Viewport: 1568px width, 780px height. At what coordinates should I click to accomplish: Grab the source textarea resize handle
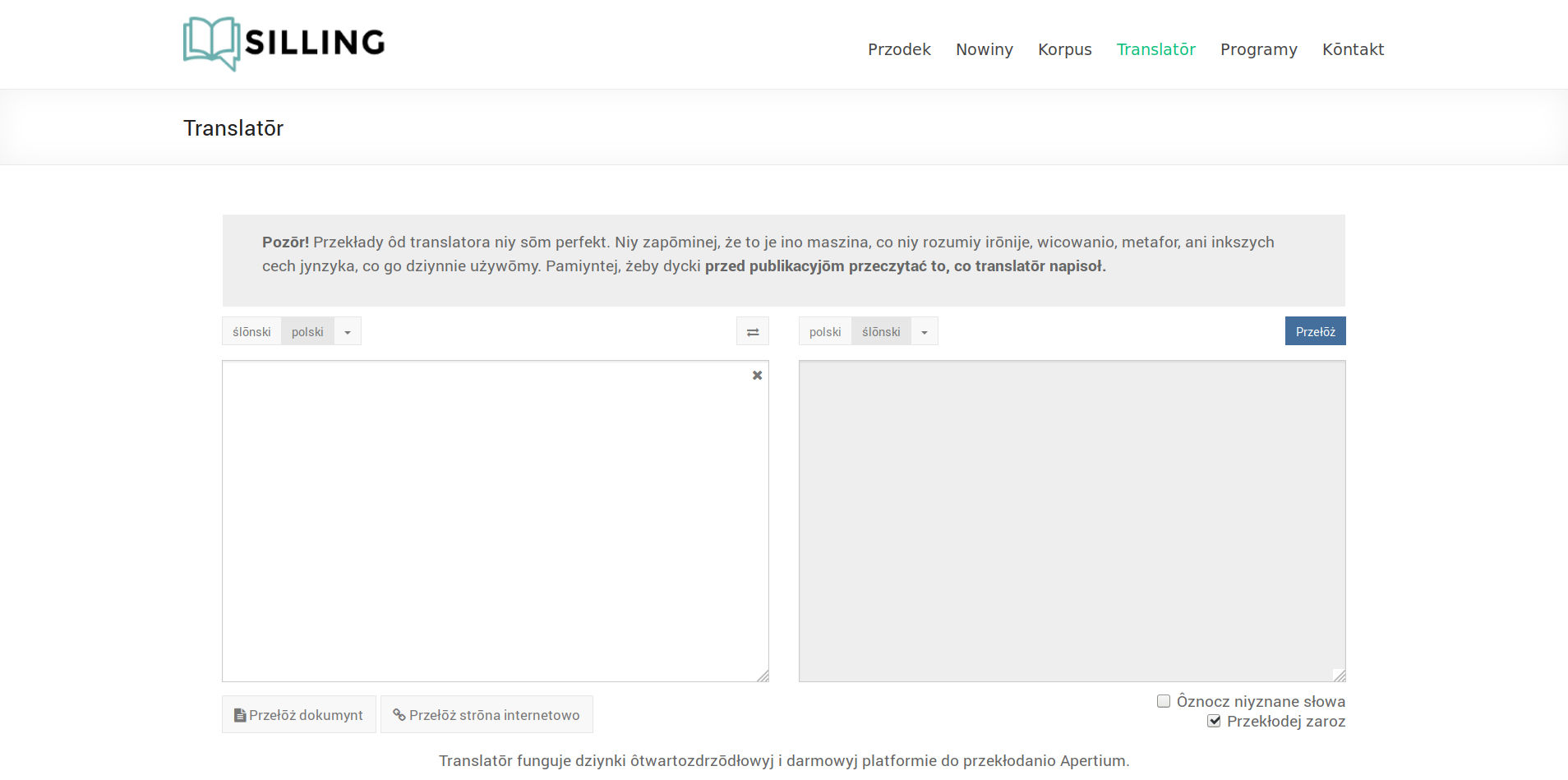click(x=763, y=676)
